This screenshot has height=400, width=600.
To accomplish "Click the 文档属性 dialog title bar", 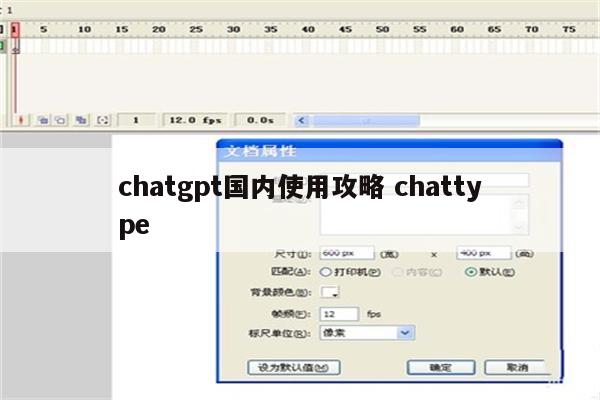I will [389, 151].
